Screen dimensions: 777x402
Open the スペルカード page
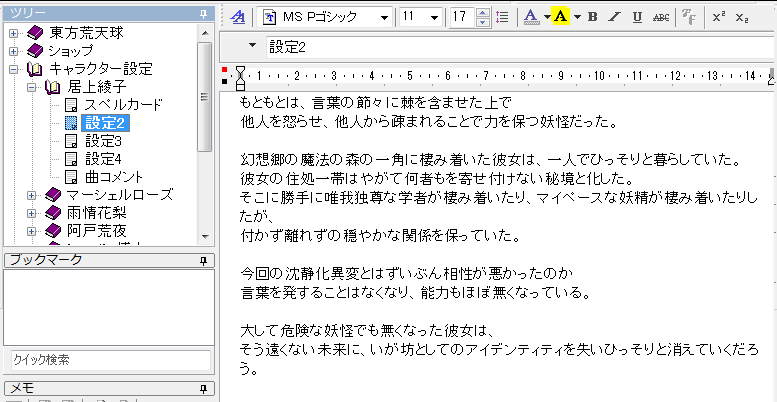123,105
